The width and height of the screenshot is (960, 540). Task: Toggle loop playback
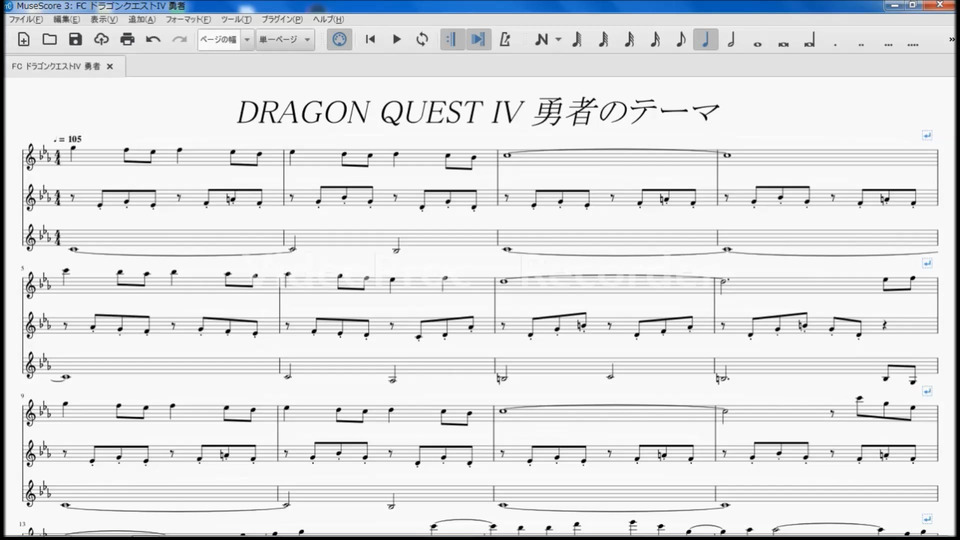click(422, 40)
